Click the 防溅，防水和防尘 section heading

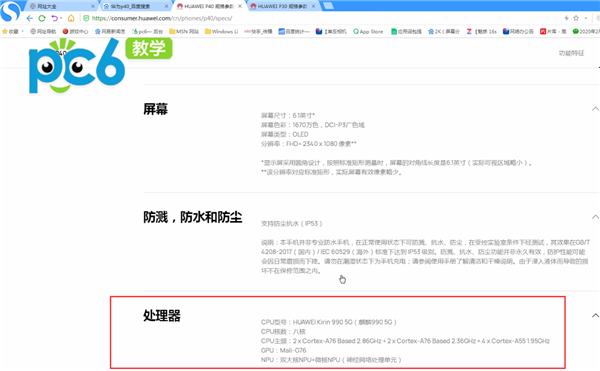192,217
